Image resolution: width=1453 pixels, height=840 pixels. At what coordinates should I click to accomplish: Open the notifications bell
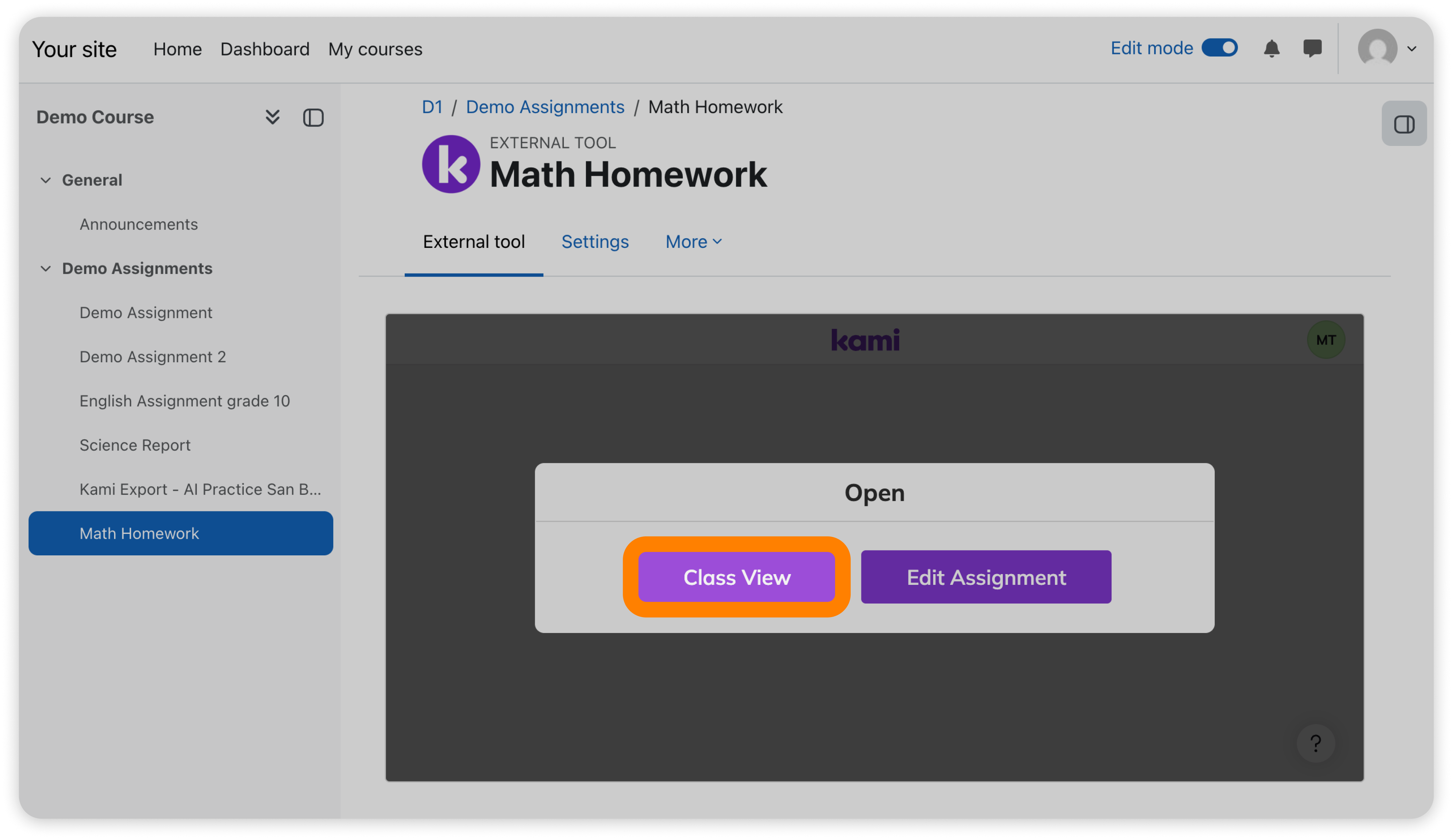[1271, 49]
